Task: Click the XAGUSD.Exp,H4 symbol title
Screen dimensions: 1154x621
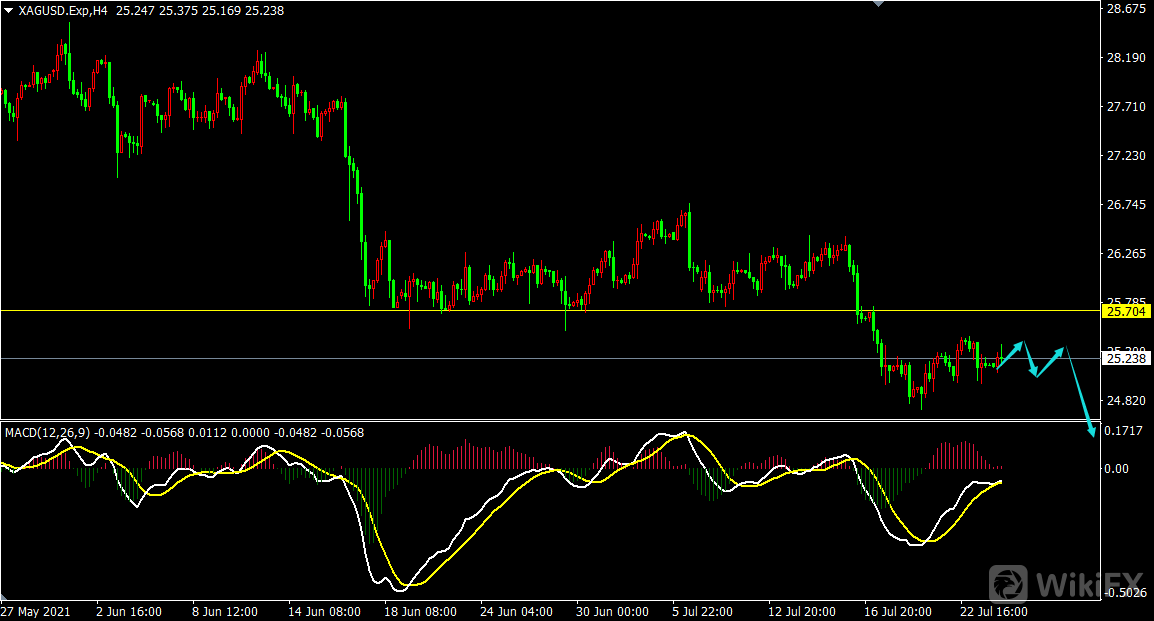Action: 61,10
